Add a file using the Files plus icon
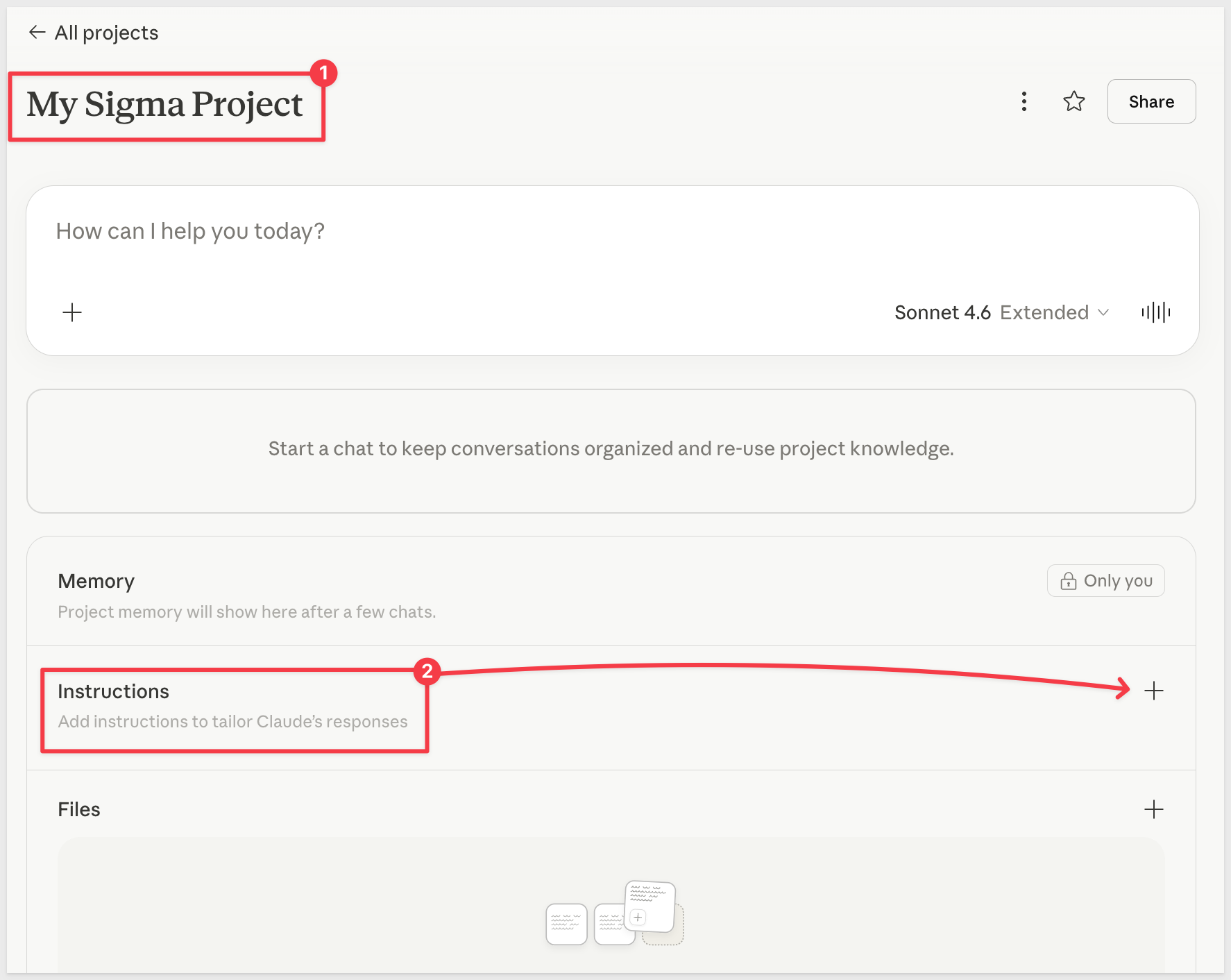1231x980 pixels. click(1153, 809)
